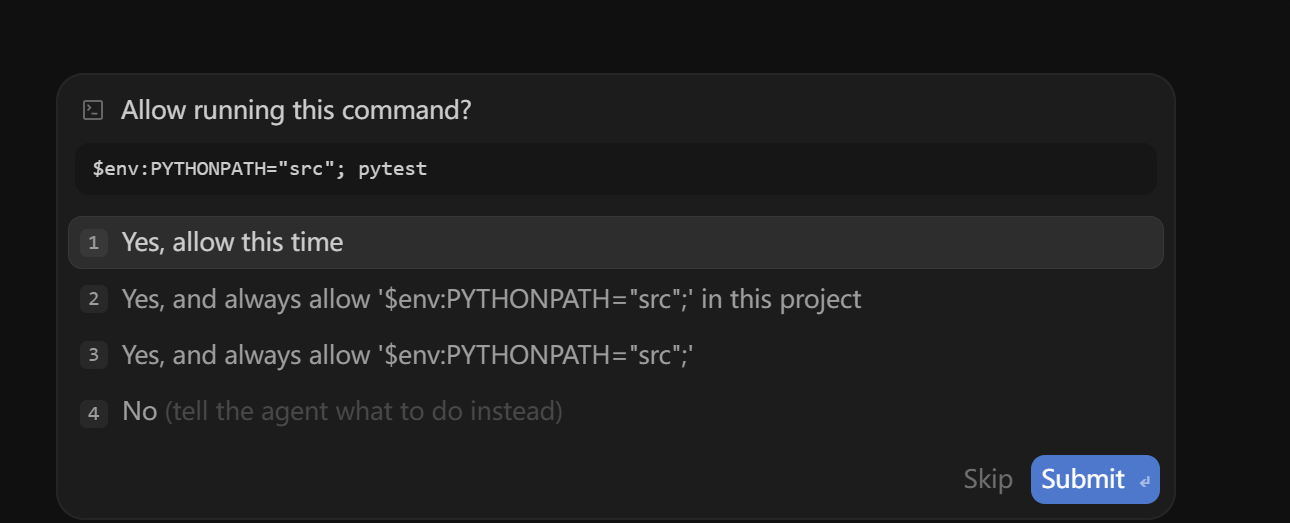1290x523 pixels.
Task: Click the number 2 shortcut badge
Action: [x=94, y=299]
